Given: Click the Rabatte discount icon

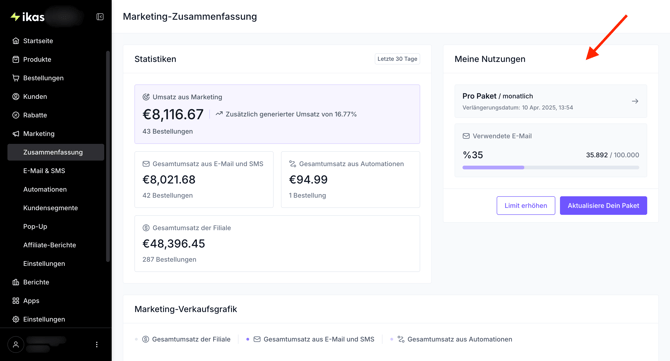Looking at the screenshot, I should (16, 115).
